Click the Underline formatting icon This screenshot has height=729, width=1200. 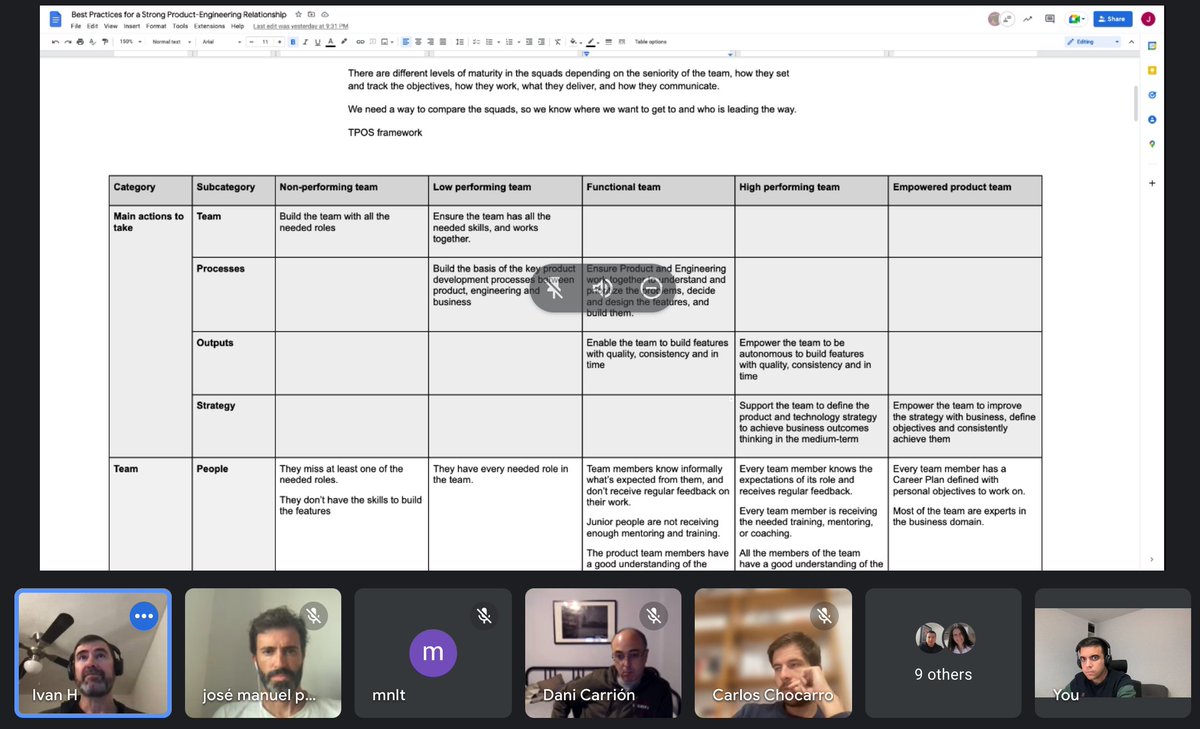click(318, 42)
